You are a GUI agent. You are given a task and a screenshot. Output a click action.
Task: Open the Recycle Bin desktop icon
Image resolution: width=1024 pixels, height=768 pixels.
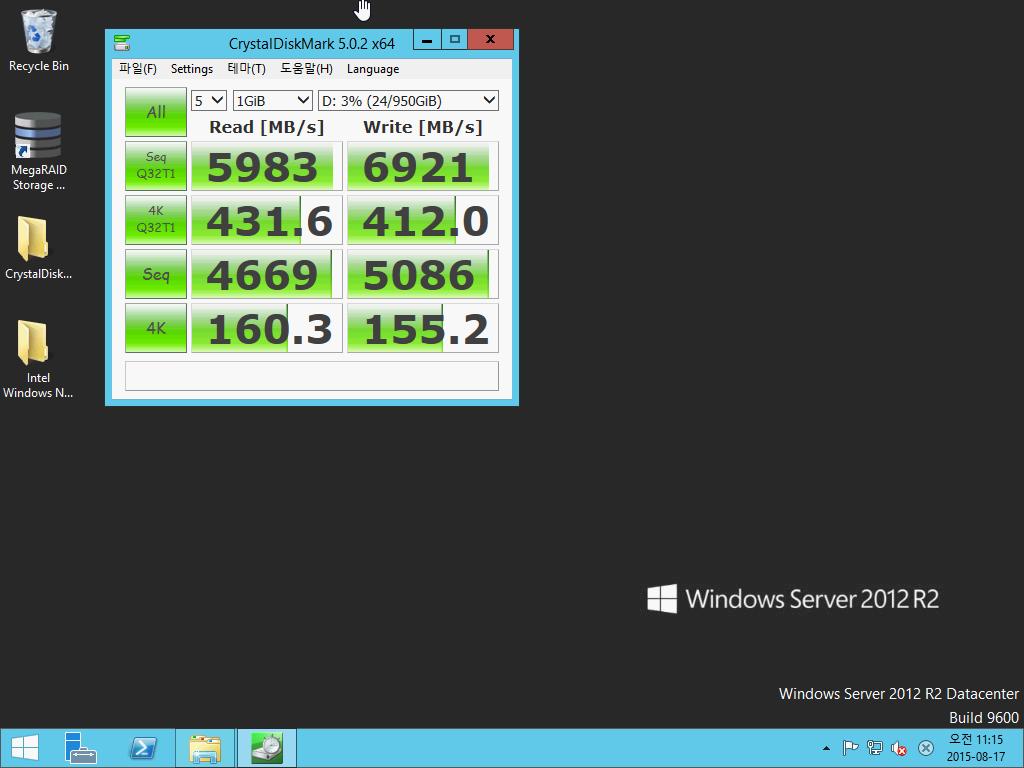click(39, 40)
